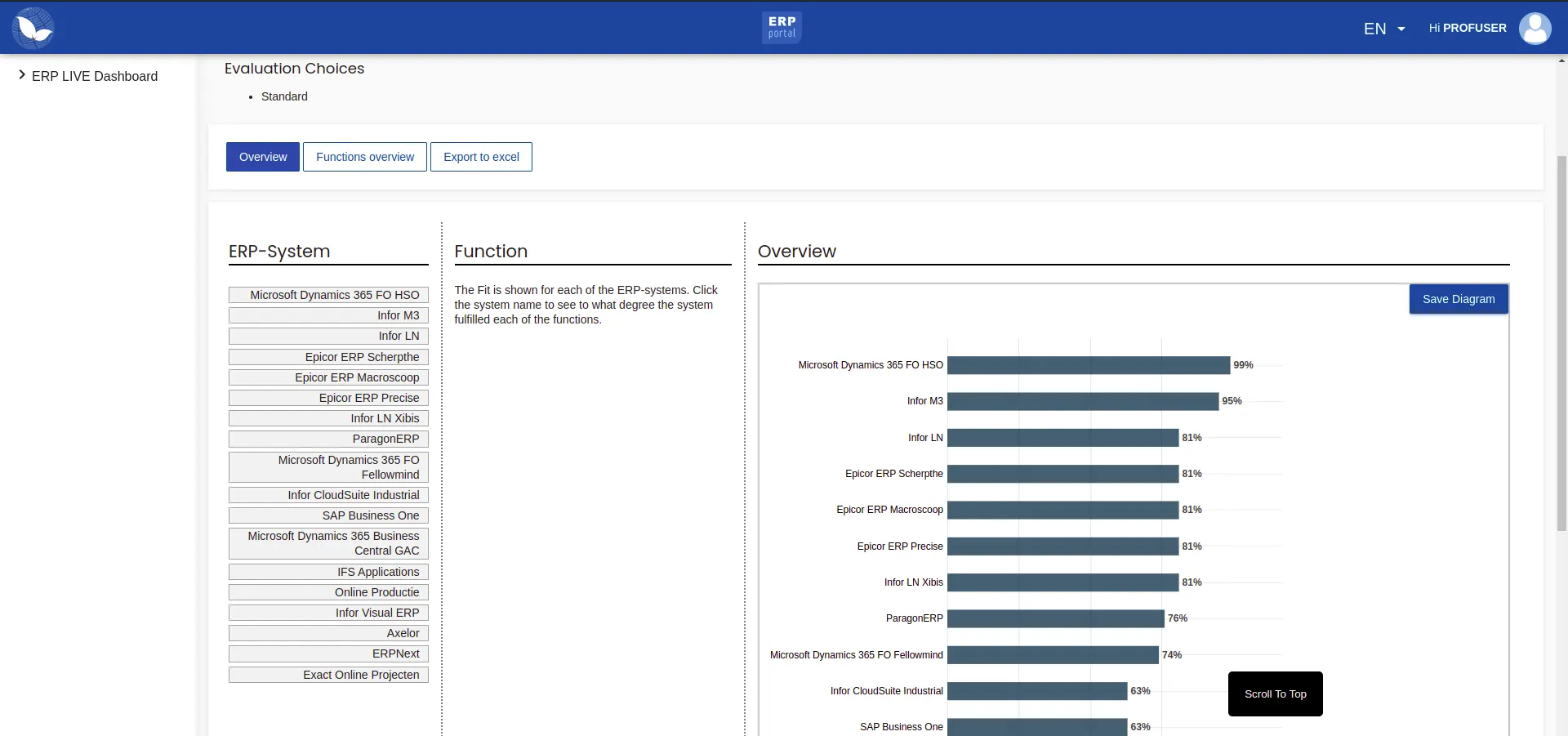
Task: Select Exact Online Projecten system
Action: point(328,675)
